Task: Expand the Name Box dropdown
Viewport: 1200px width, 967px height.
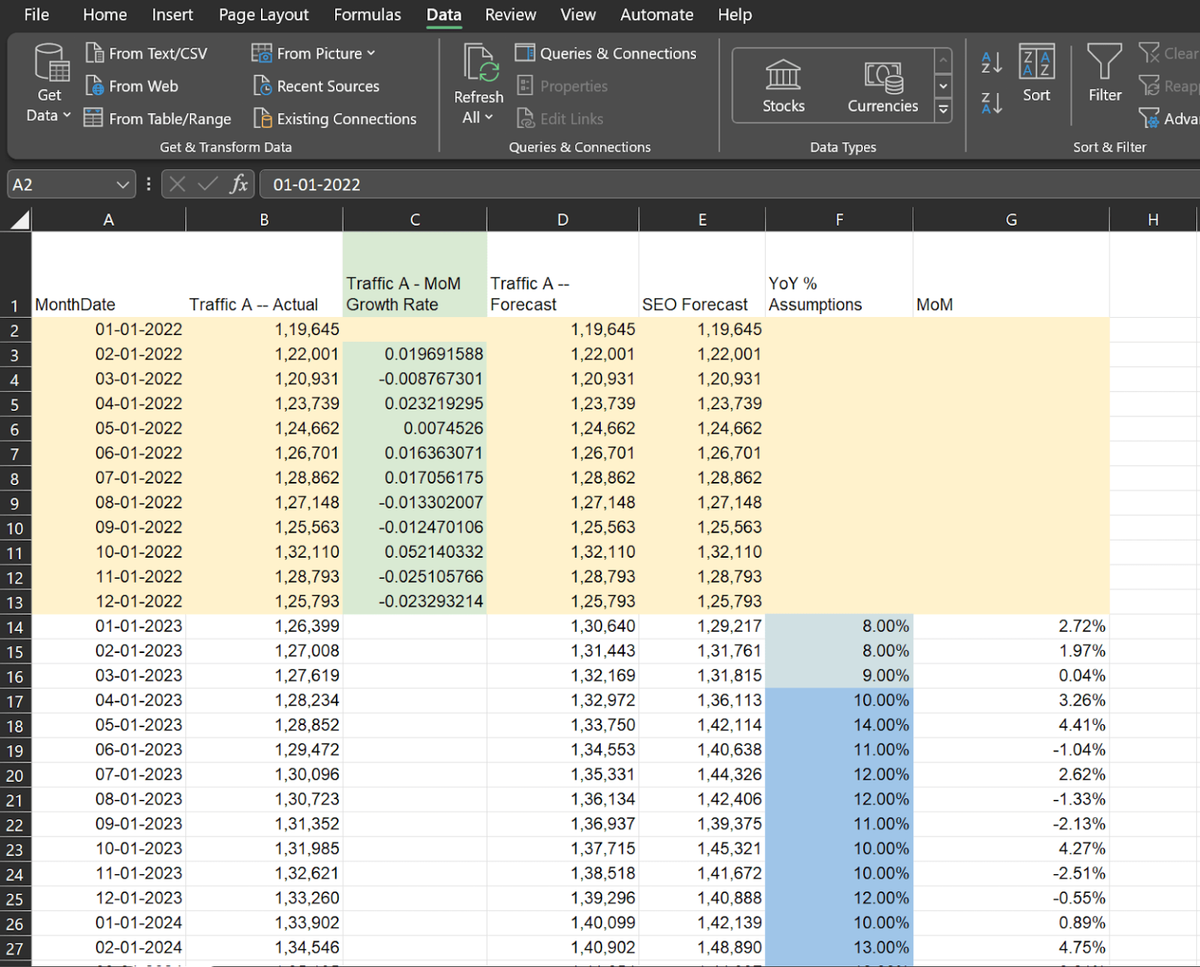Action: (x=123, y=184)
